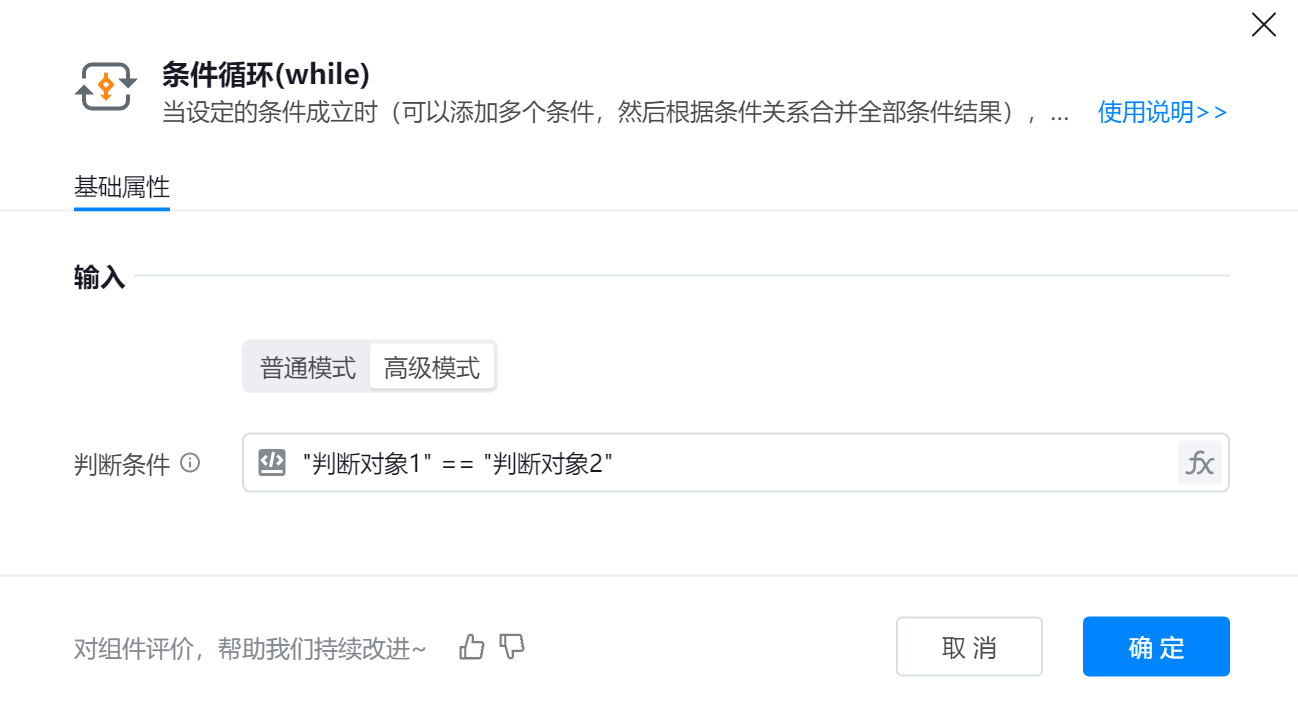Open the fx expression editor
The height and width of the screenshot is (708, 1298).
tap(1199, 463)
